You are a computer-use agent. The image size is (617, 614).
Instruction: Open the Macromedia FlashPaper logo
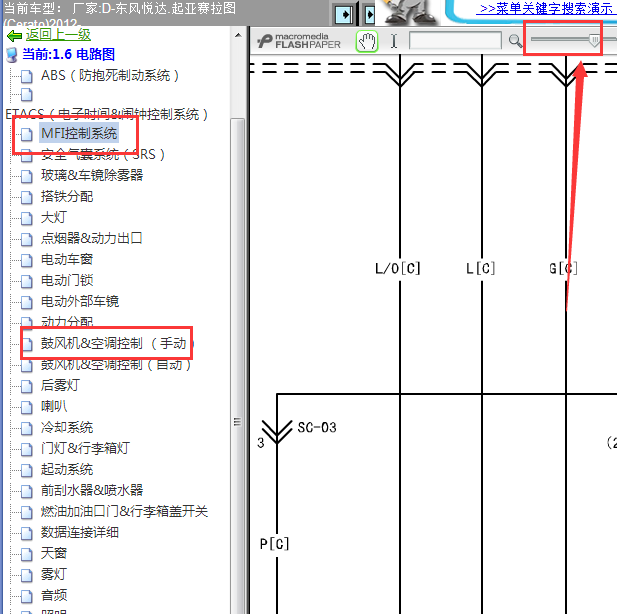(x=299, y=41)
